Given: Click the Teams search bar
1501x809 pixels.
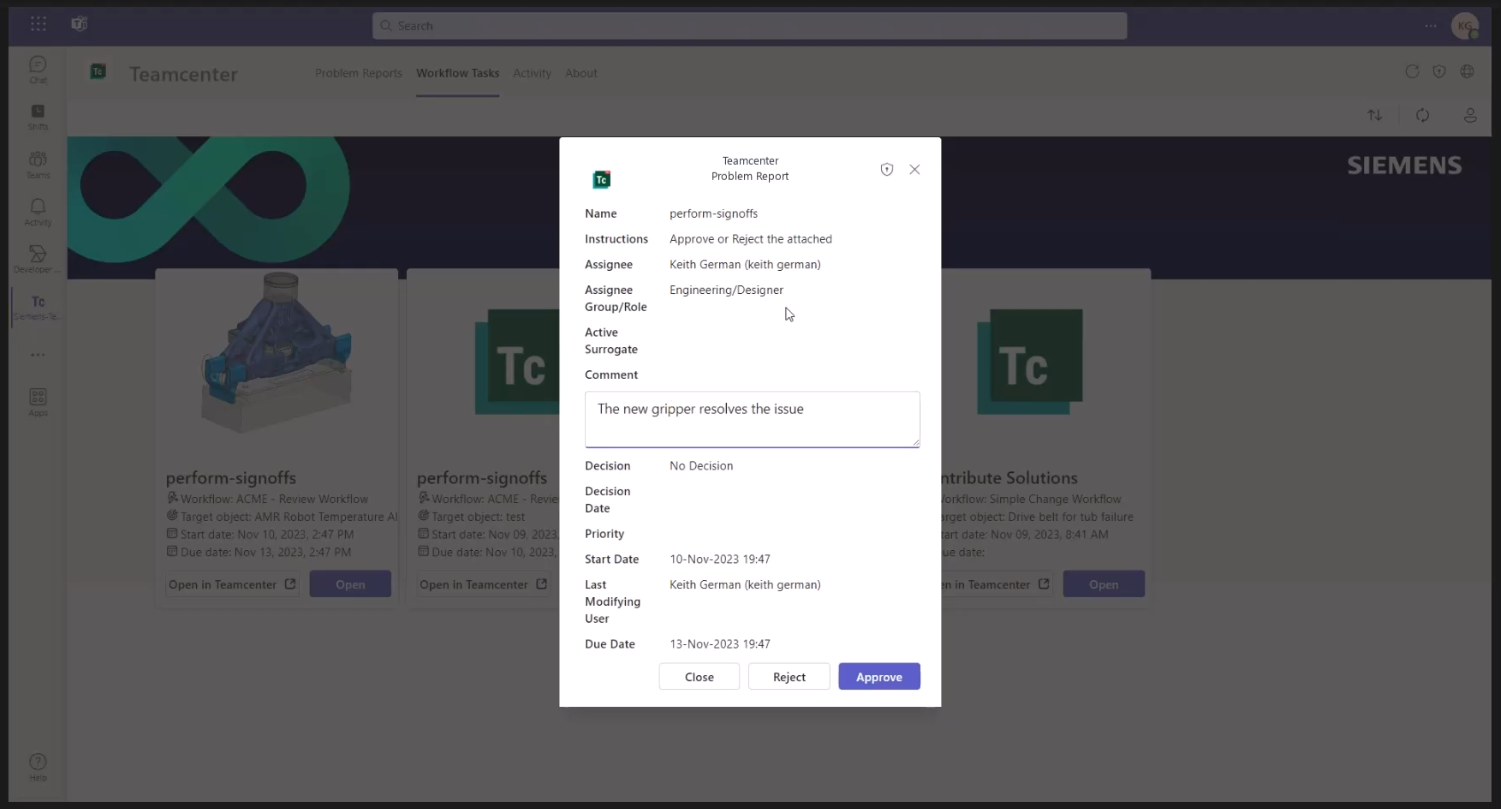Looking at the screenshot, I should pos(750,25).
